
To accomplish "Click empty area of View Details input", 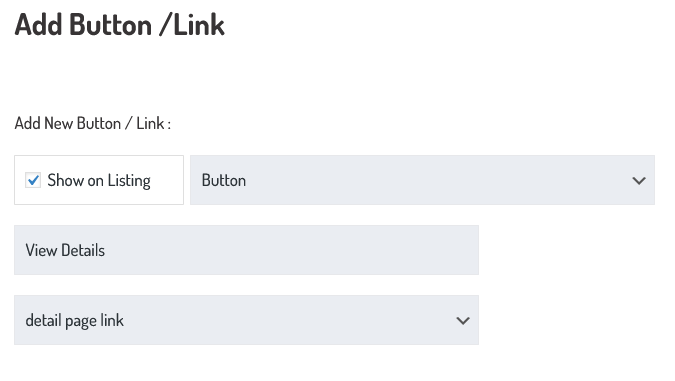I will pos(293,250).
